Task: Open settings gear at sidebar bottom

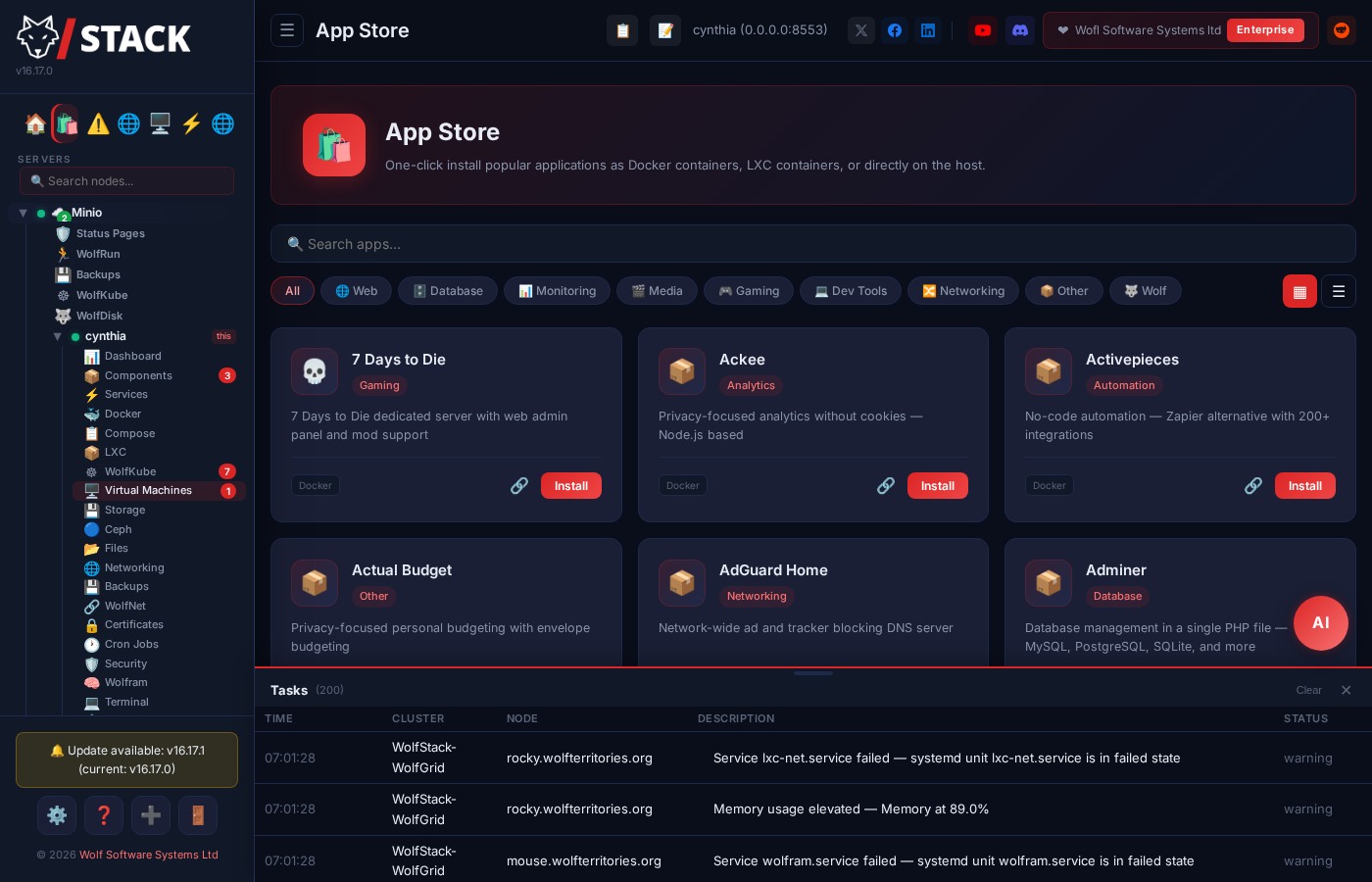Action: coord(57,815)
